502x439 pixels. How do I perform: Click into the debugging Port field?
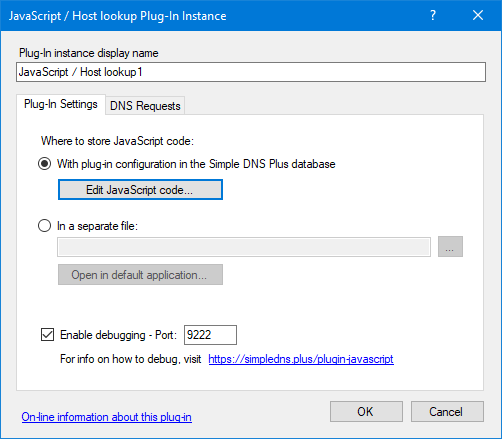pos(210,335)
